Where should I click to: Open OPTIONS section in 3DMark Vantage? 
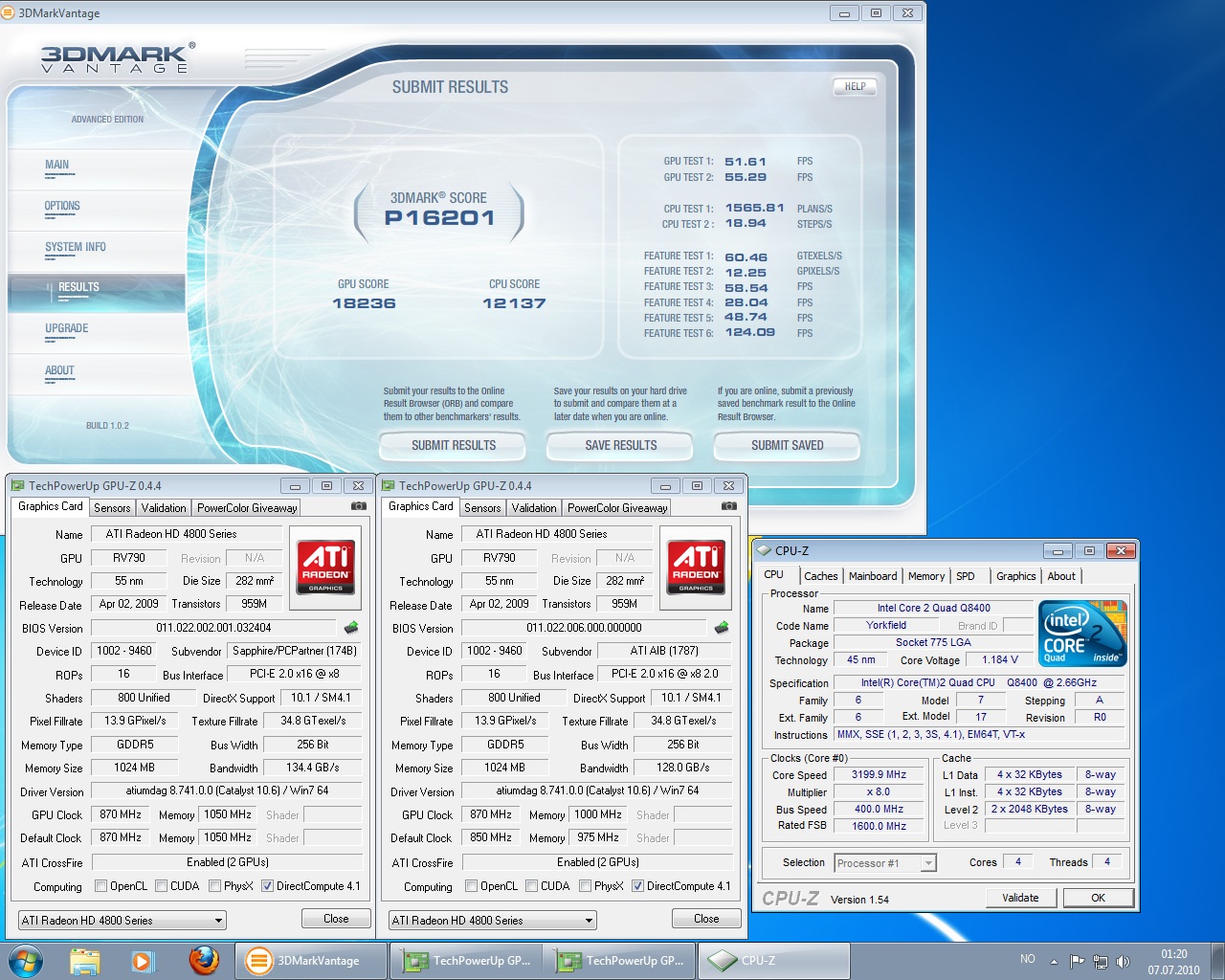coord(62,206)
